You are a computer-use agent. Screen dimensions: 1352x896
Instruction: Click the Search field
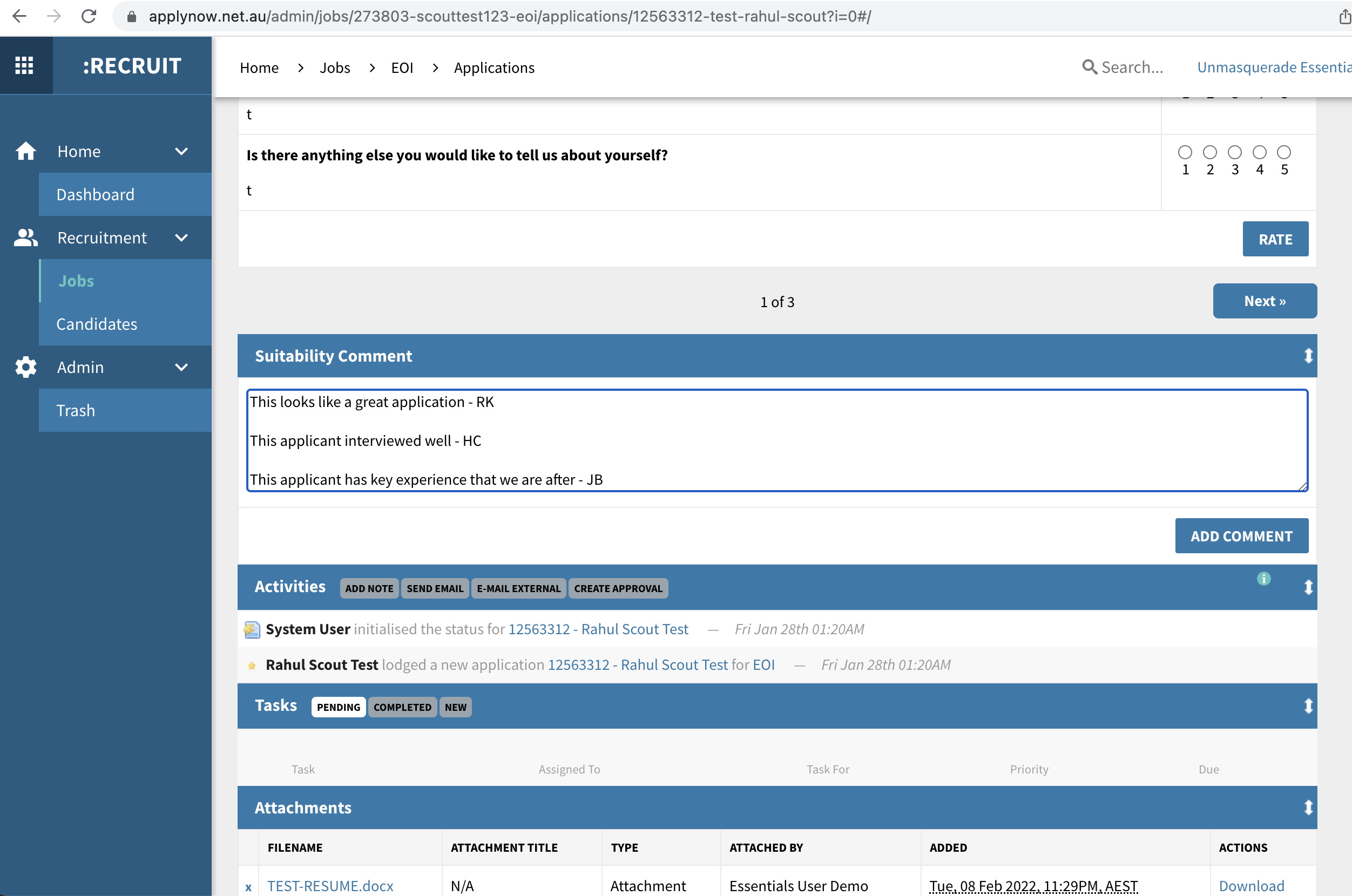[x=1132, y=67]
